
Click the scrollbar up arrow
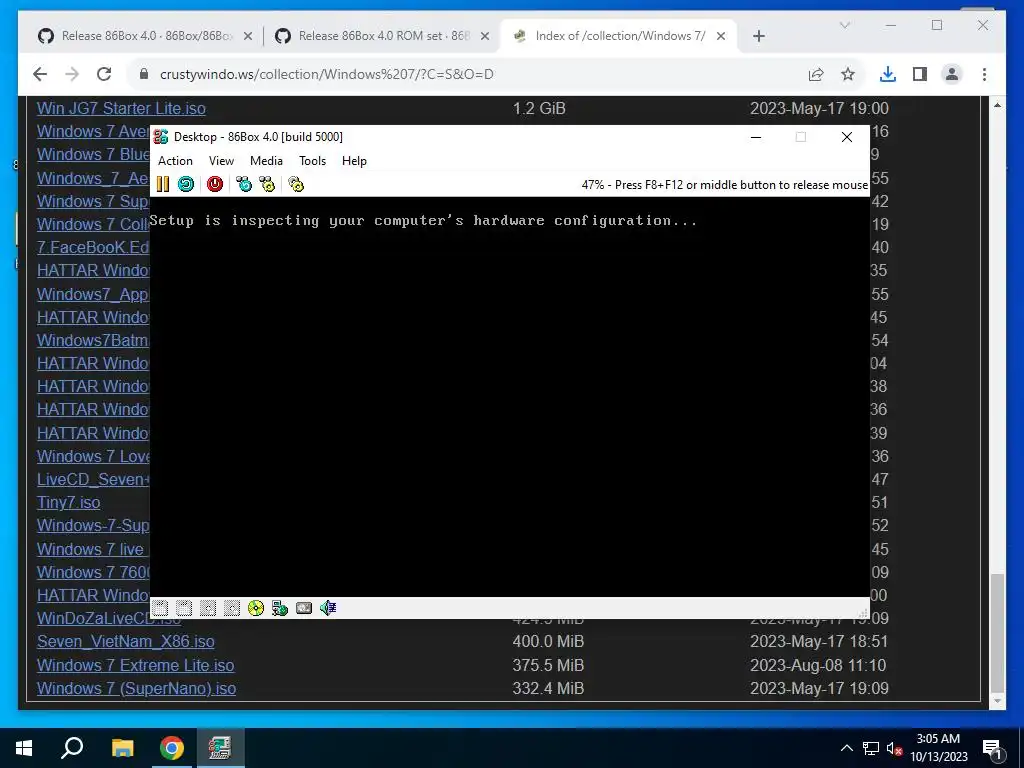click(x=997, y=105)
